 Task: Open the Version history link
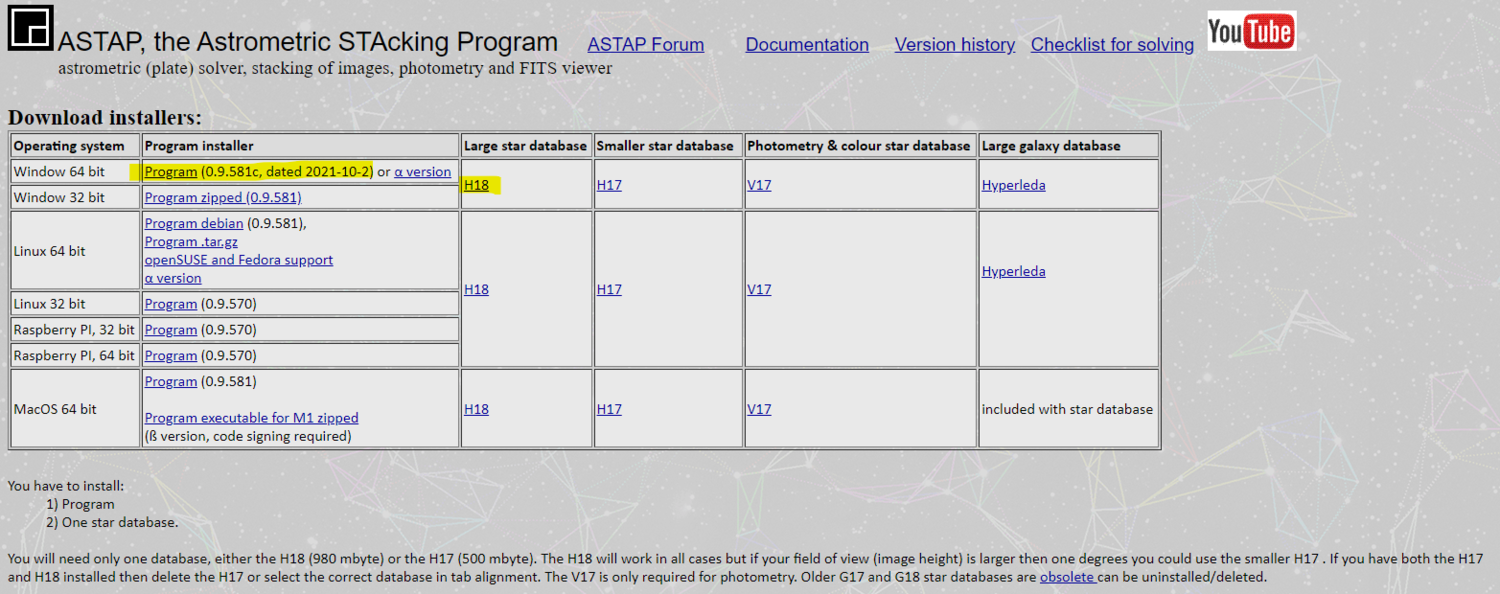coord(955,45)
